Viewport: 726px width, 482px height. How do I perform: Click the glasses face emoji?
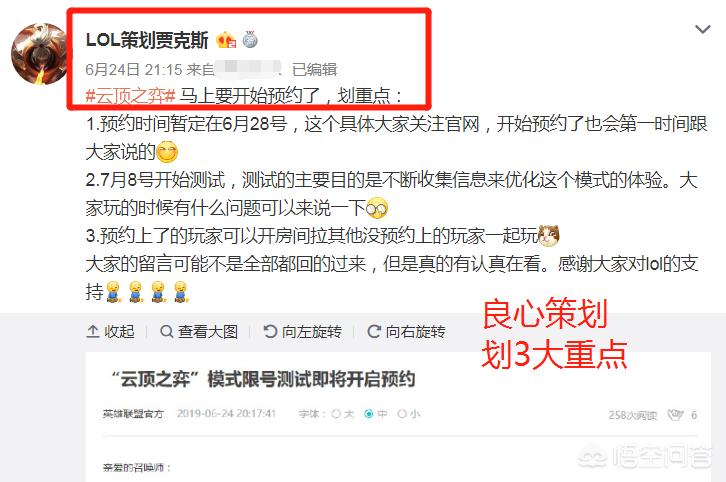(377, 208)
